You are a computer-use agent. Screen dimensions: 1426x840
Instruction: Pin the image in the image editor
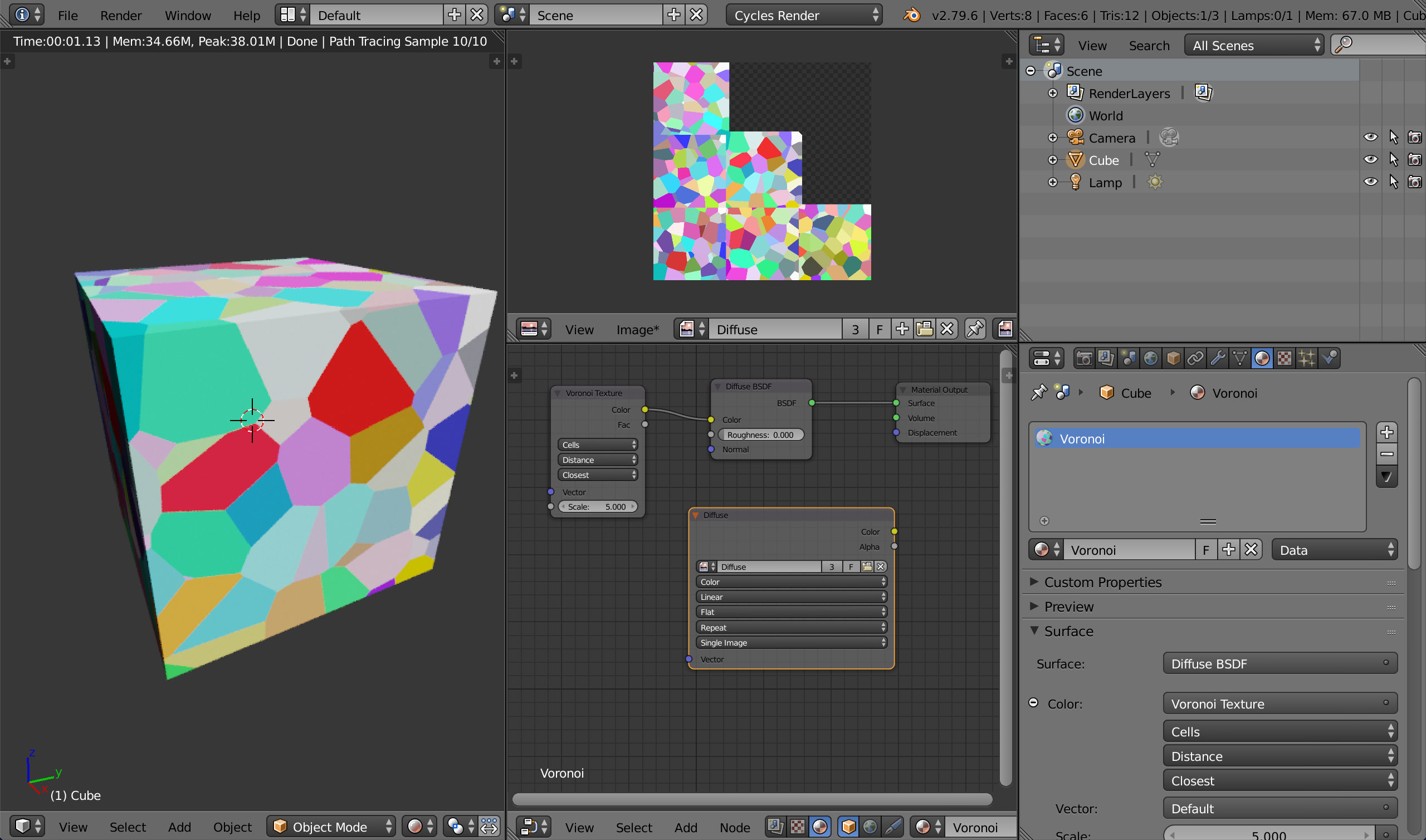pos(975,329)
